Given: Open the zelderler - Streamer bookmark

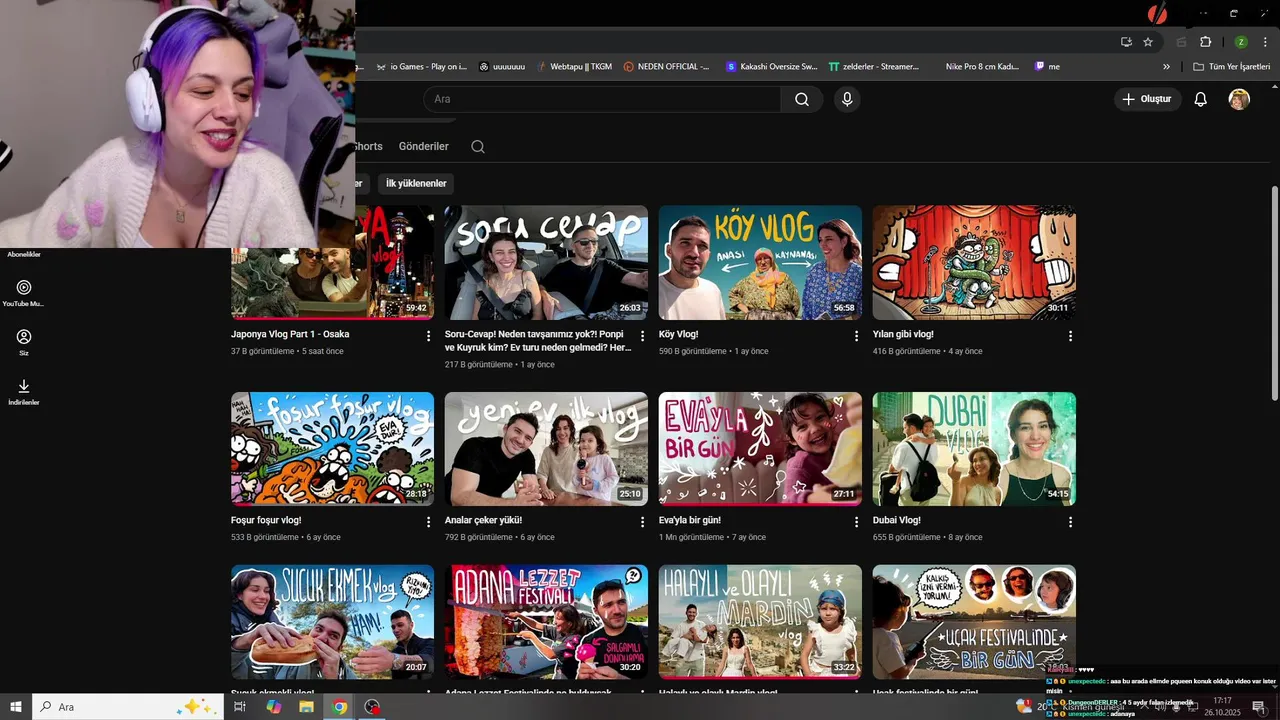Looking at the screenshot, I should (x=874, y=67).
